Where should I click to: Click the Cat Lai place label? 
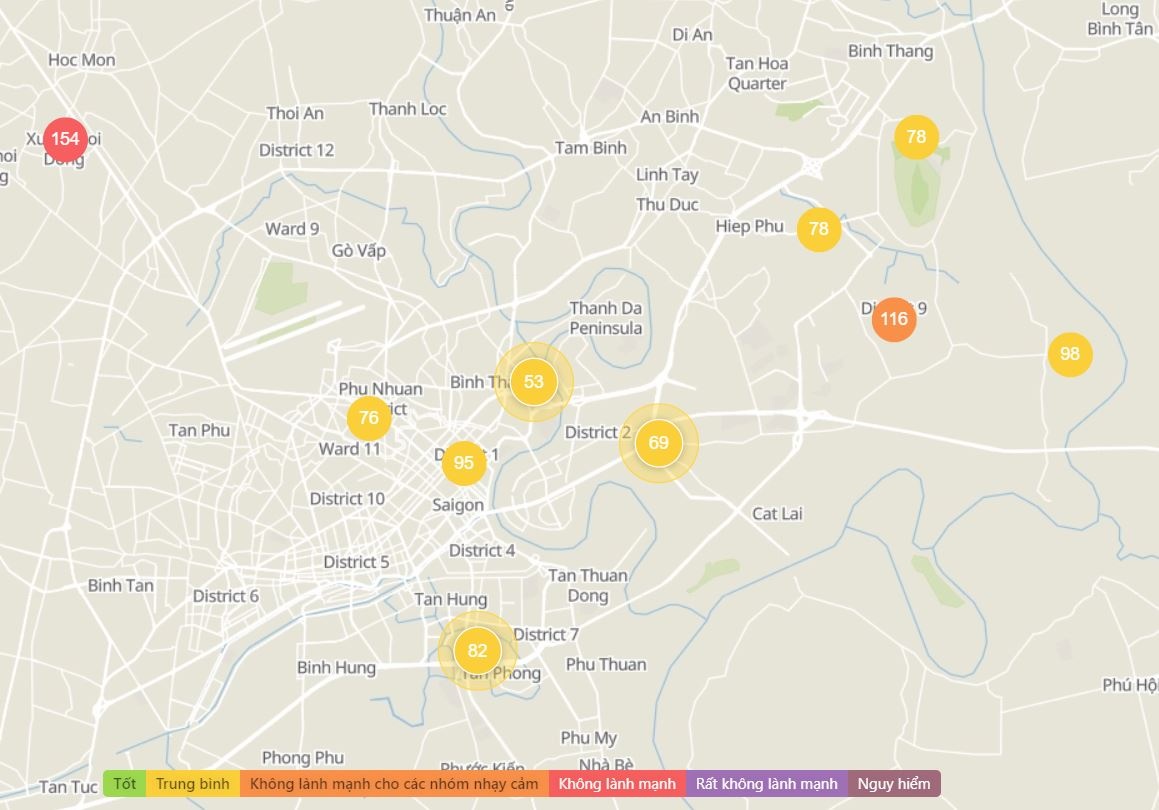point(777,514)
